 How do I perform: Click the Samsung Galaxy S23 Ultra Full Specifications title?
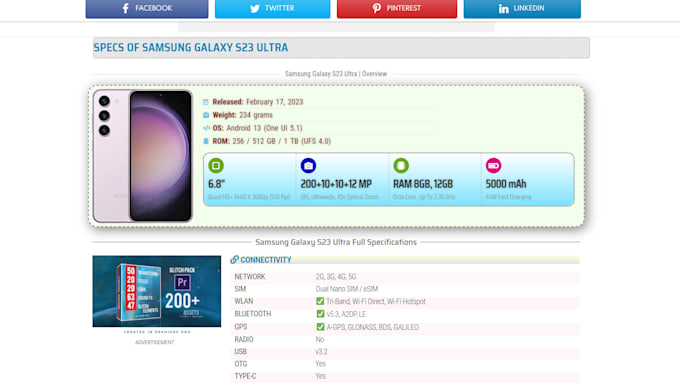pos(336,242)
